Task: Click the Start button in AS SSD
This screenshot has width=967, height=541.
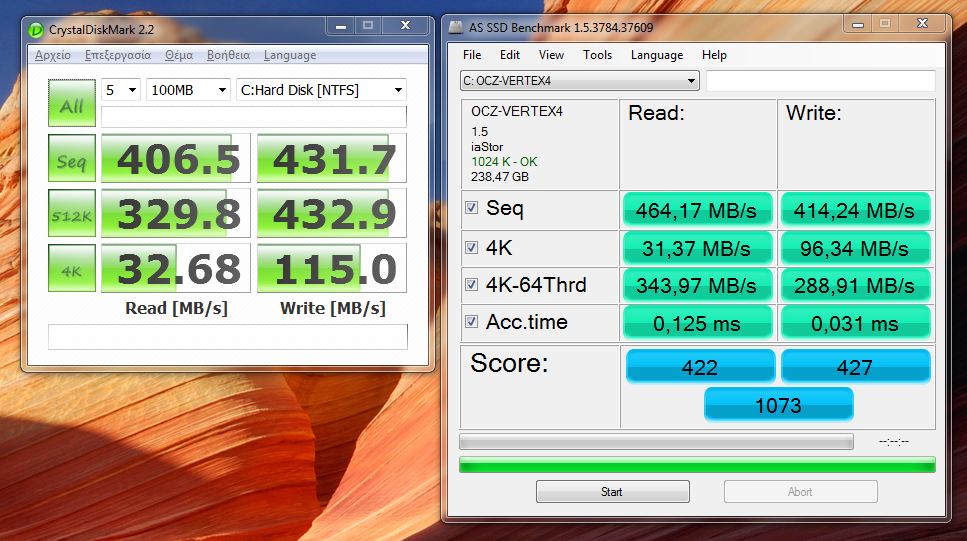Action: (x=612, y=492)
